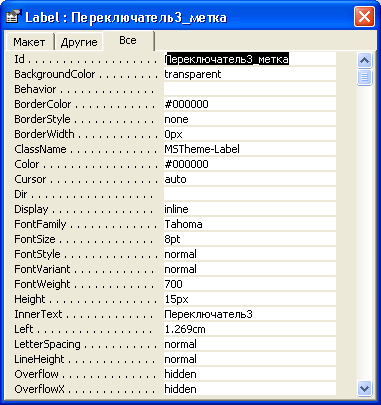381x405 pixels.
Task: Click the Display field showing inline
Action: [250, 209]
